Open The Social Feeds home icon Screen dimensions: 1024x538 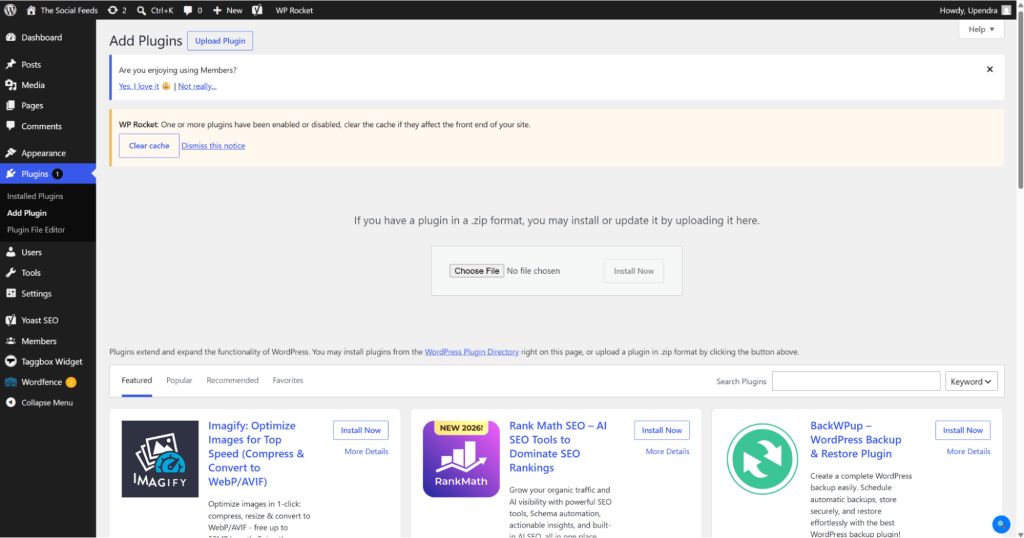[x=31, y=10]
